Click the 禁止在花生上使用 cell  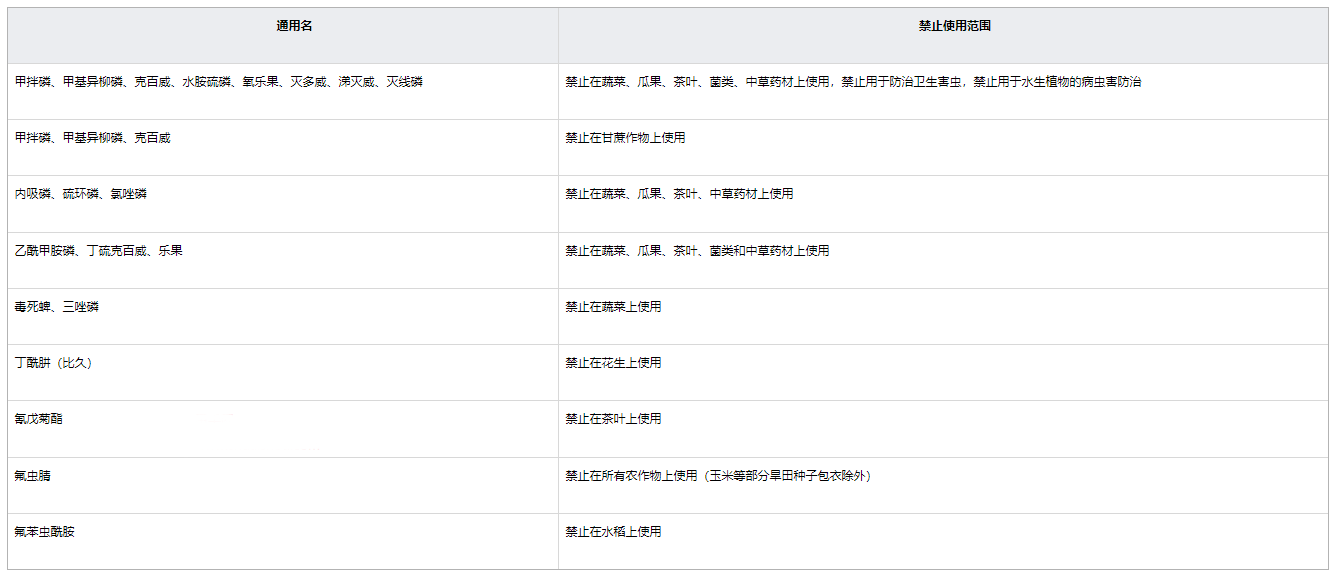[x=613, y=363]
